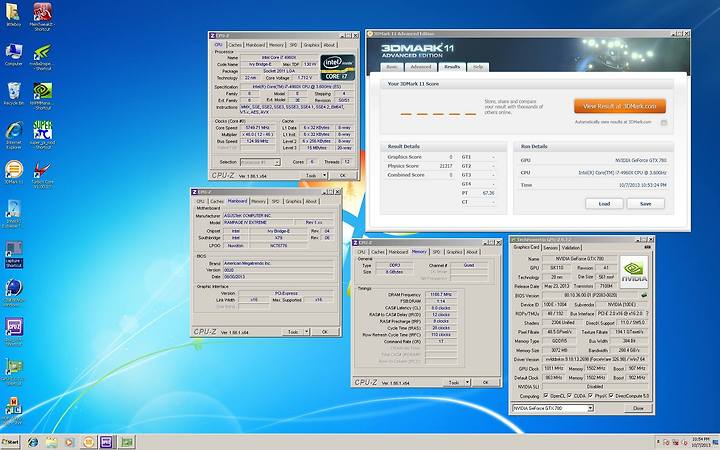Image resolution: width=720 pixels, height=450 pixels.
Task: Open Processor selection dropdown in CPU-Z
Action: coord(260,162)
